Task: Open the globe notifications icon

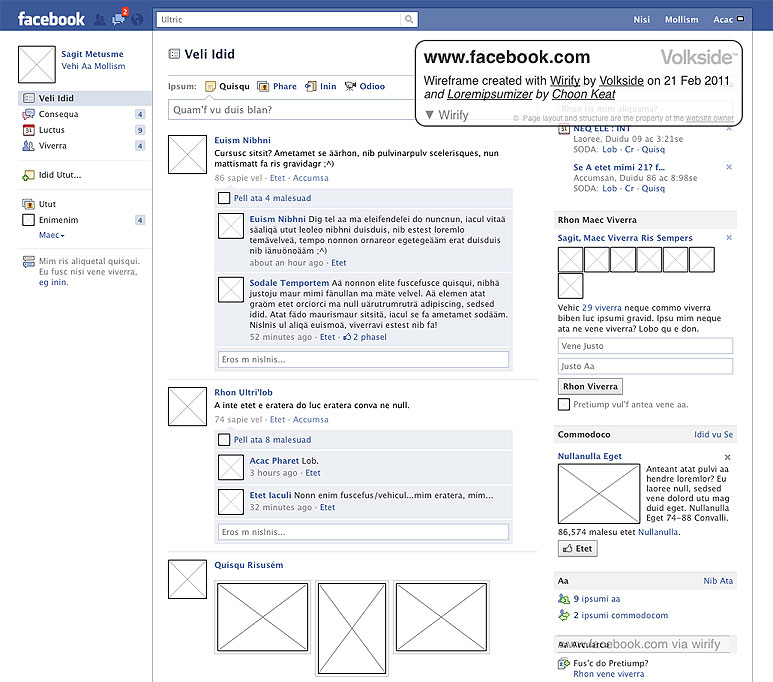Action: coord(137,20)
